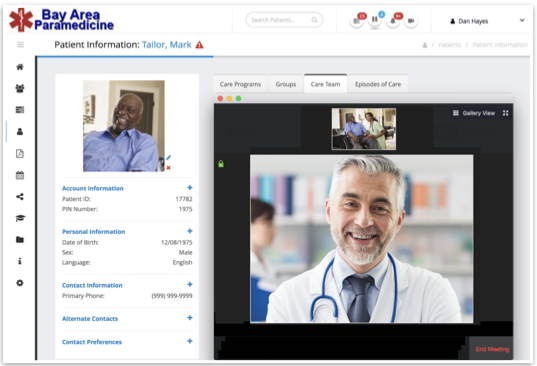Open the groups people sidebar icon
This screenshot has width=537, height=366.
coord(20,88)
